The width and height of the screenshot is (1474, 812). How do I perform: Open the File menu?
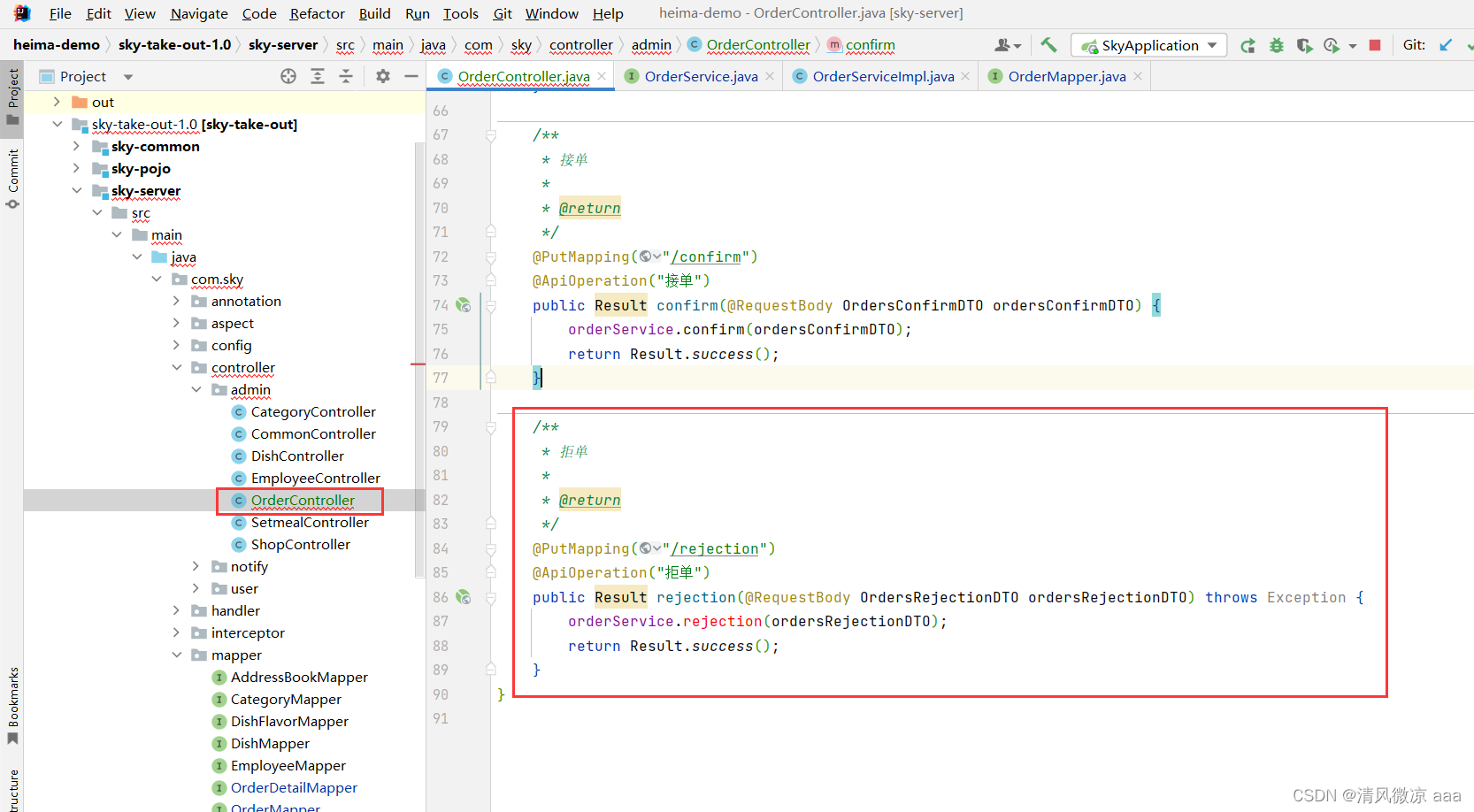click(x=60, y=13)
